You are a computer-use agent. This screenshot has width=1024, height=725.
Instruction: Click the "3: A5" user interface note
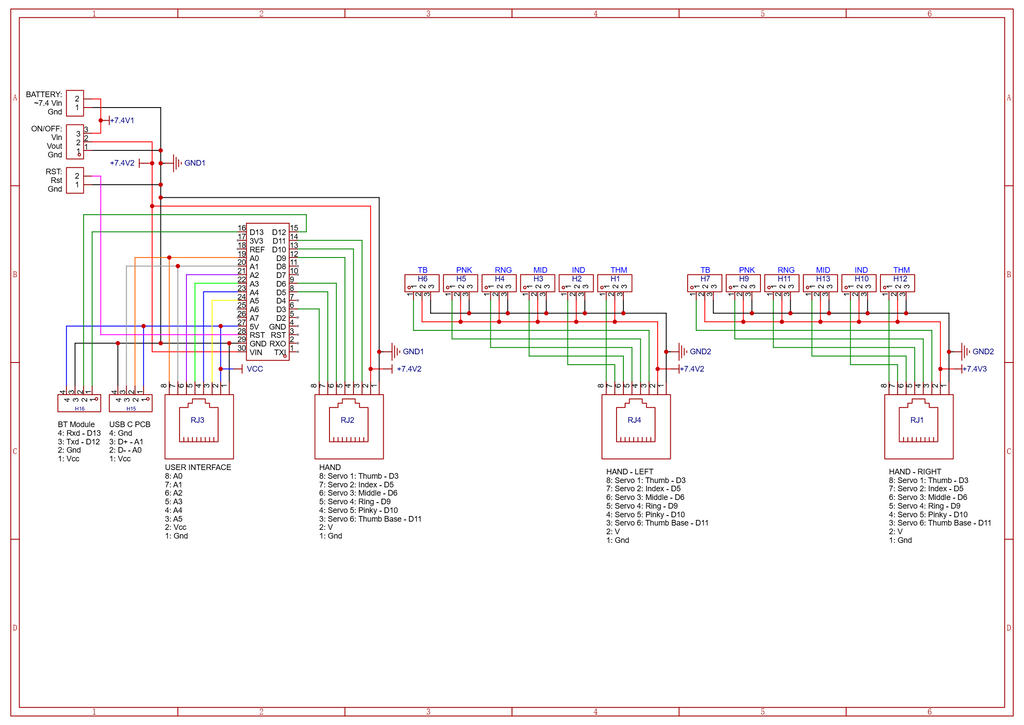(174, 519)
